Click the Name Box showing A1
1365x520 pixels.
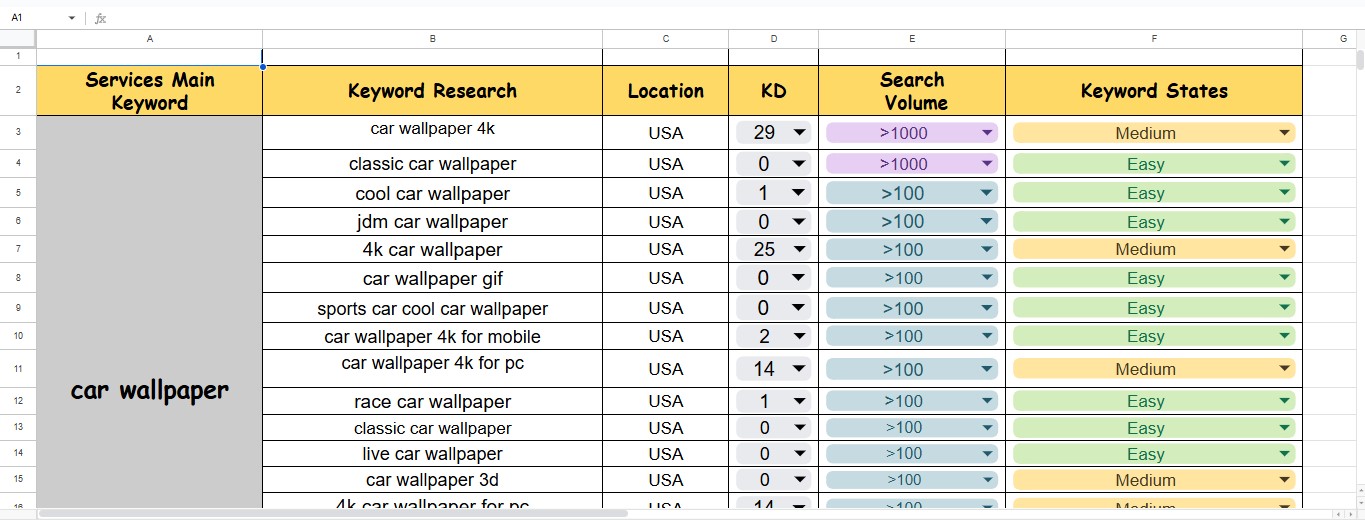35,18
